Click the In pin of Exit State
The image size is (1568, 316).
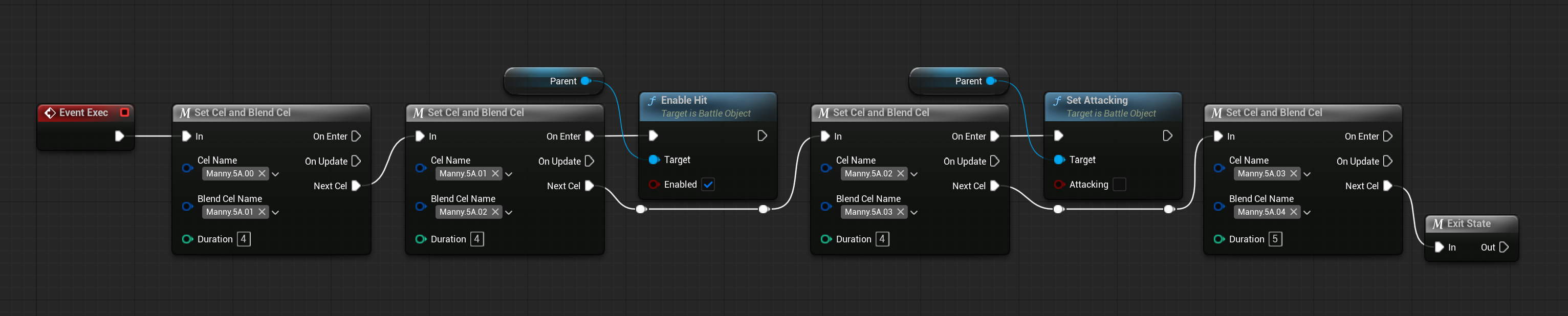click(x=1440, y=247)
